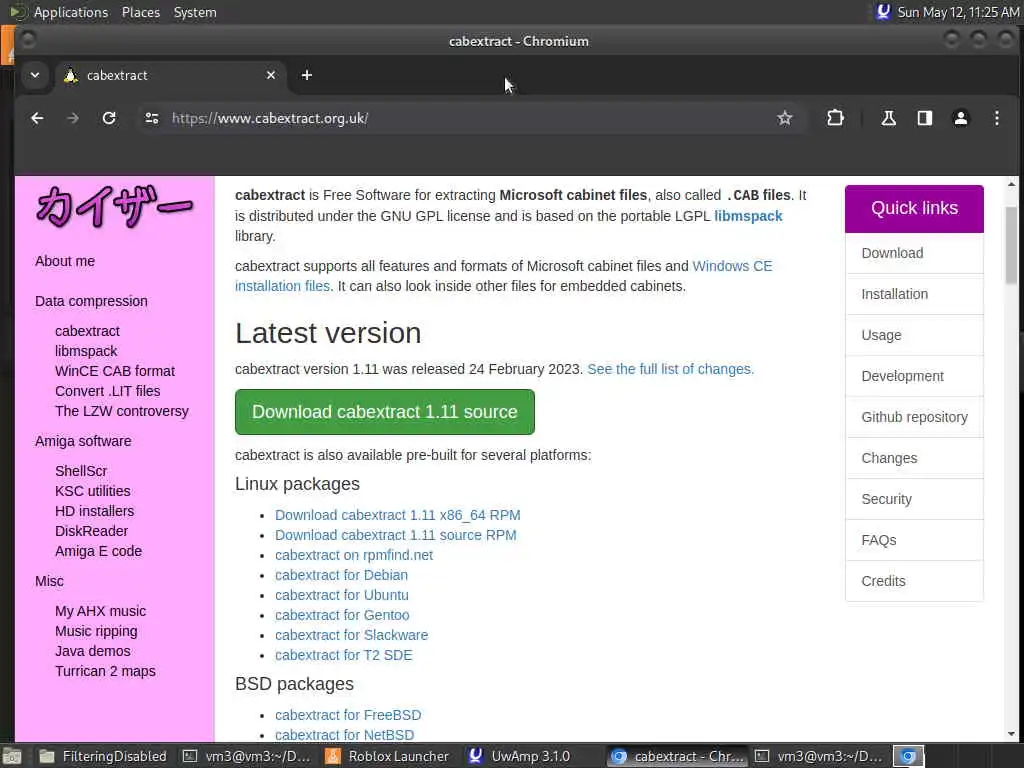Open Convert .LIT files link
This screenshot has width=1024, height=768.
coord(108,391)
